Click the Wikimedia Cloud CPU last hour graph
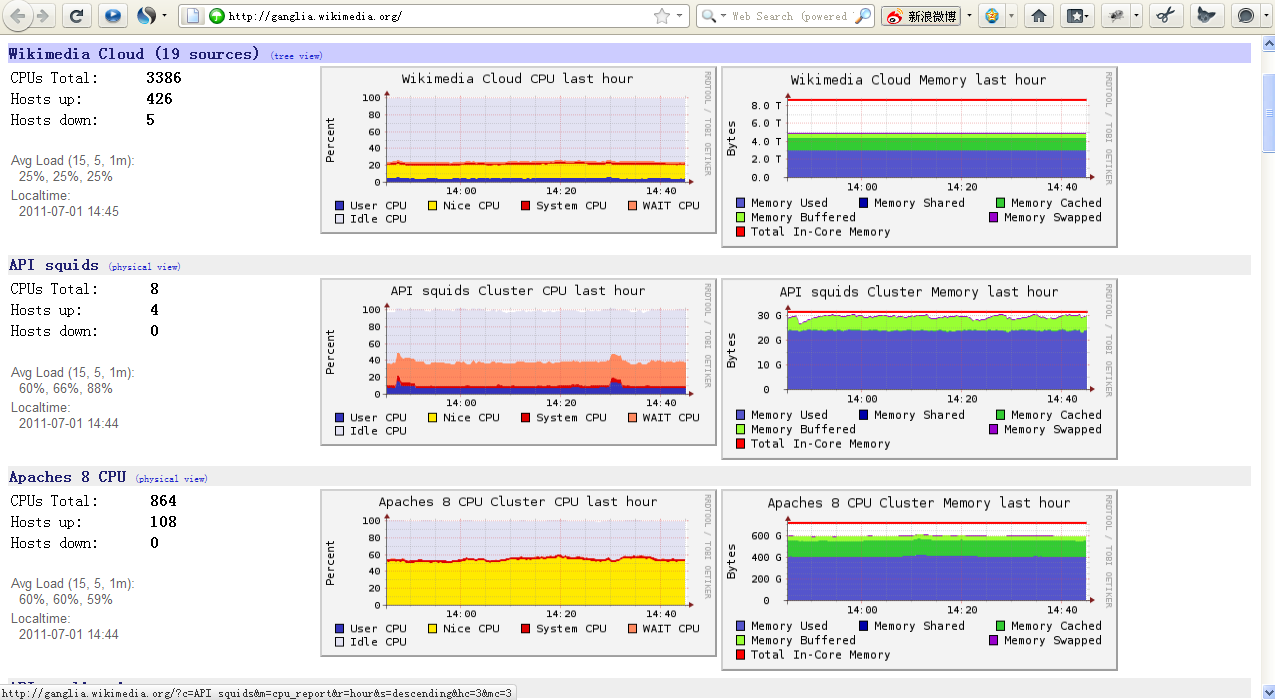This screenshot has width=1275, height=700. (x=518, y=150)
